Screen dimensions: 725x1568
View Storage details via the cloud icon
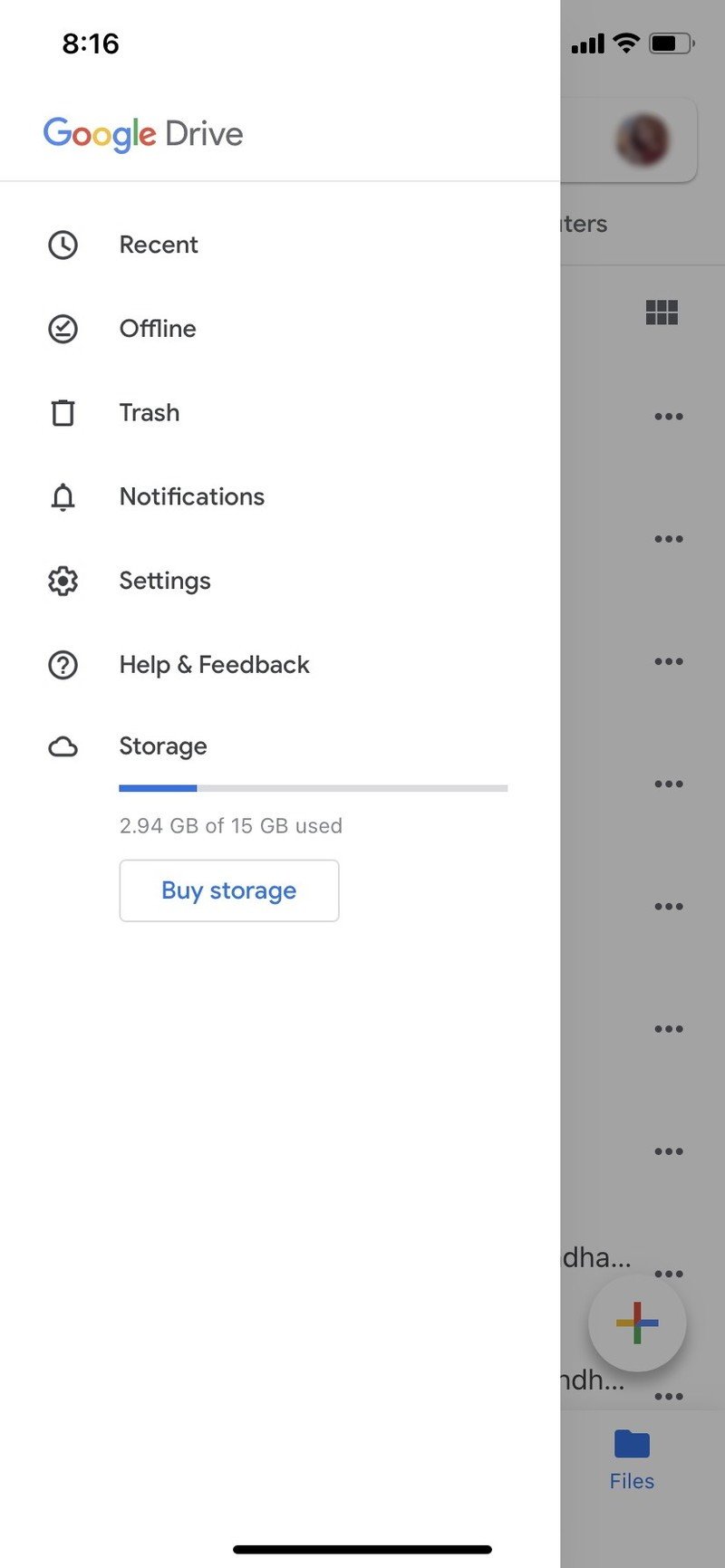point(62,746)
